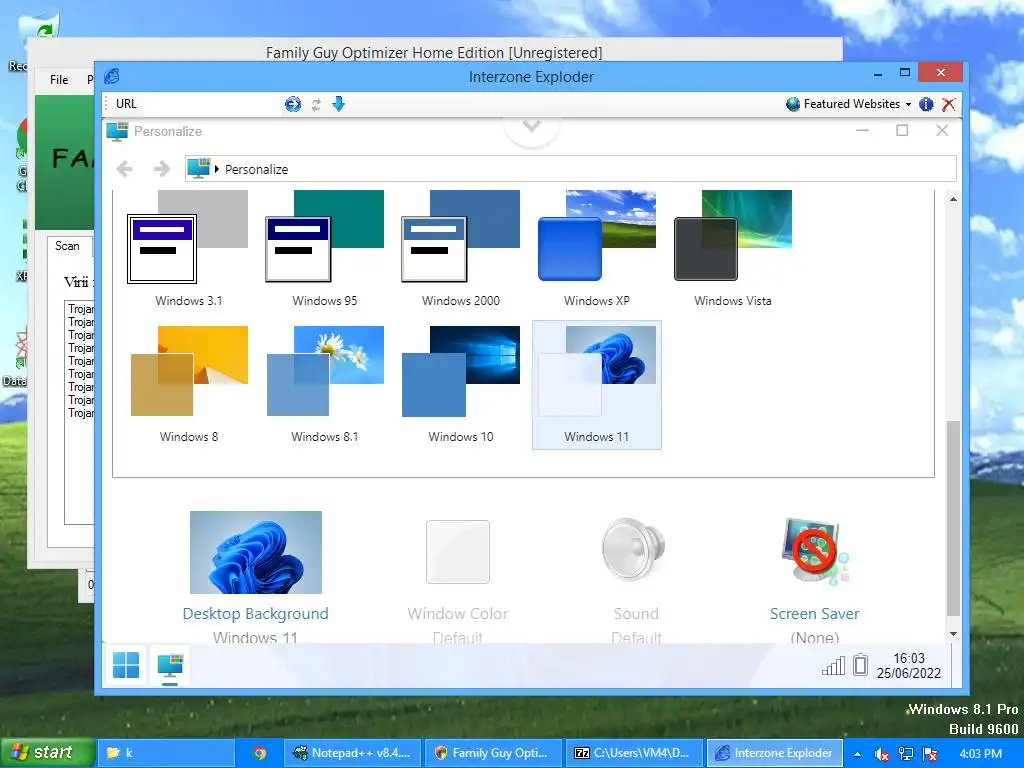
Task: Select the Windows 3.1 theme
Action: pos(189,248)
